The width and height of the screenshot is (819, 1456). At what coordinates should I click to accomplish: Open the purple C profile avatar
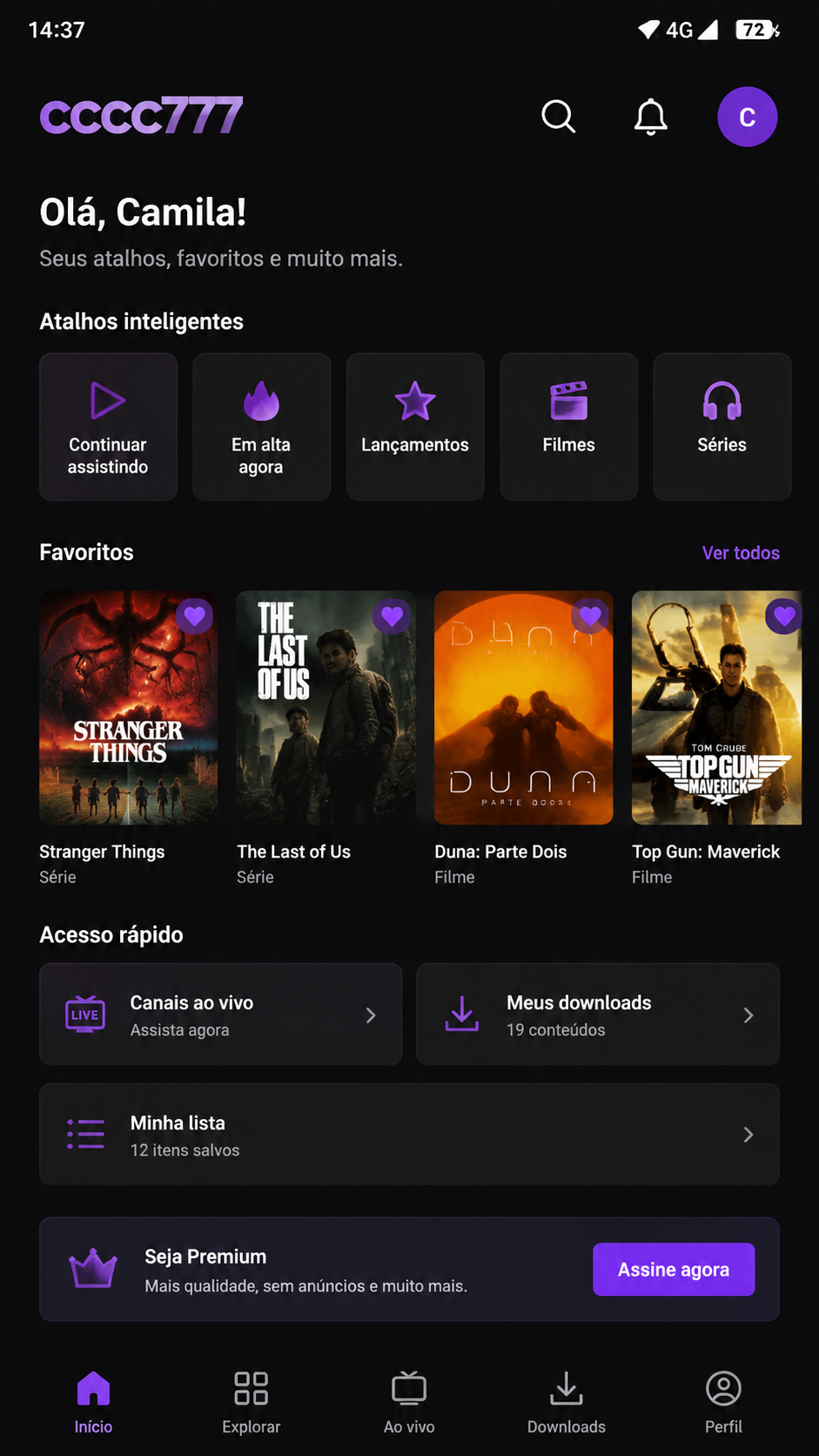[747, 117]
